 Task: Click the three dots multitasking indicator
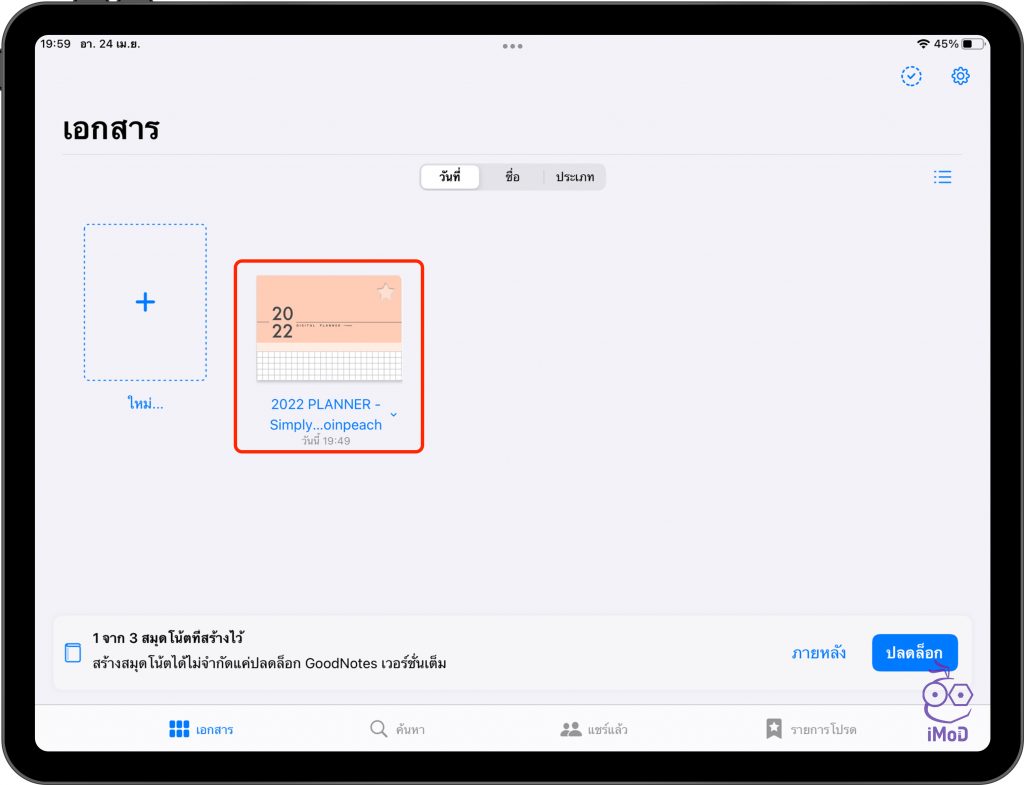pyautogui.click(x=512, y=46)
